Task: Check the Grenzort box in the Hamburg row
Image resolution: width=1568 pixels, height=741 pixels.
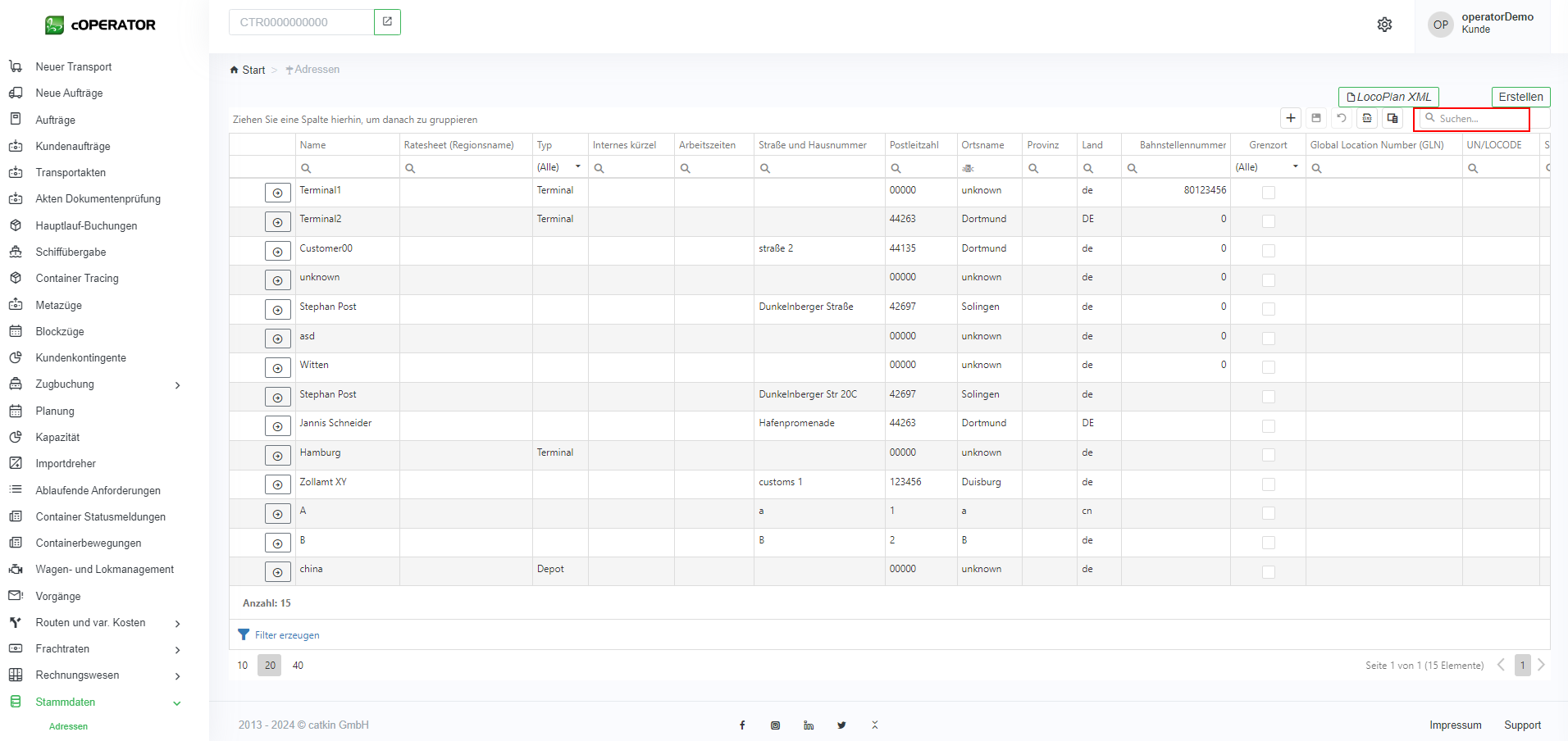Action: tap(1268, 455)
